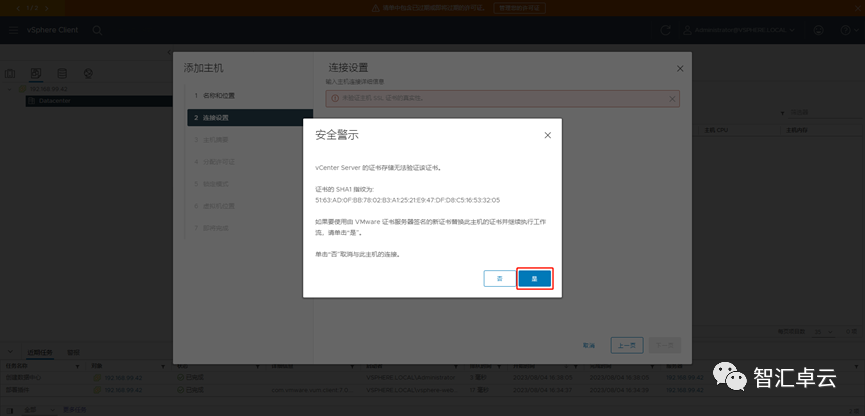This screenshot has height=416, width=865.
Task: Click the 创建数据中心 task name
Action: (23, 378)
